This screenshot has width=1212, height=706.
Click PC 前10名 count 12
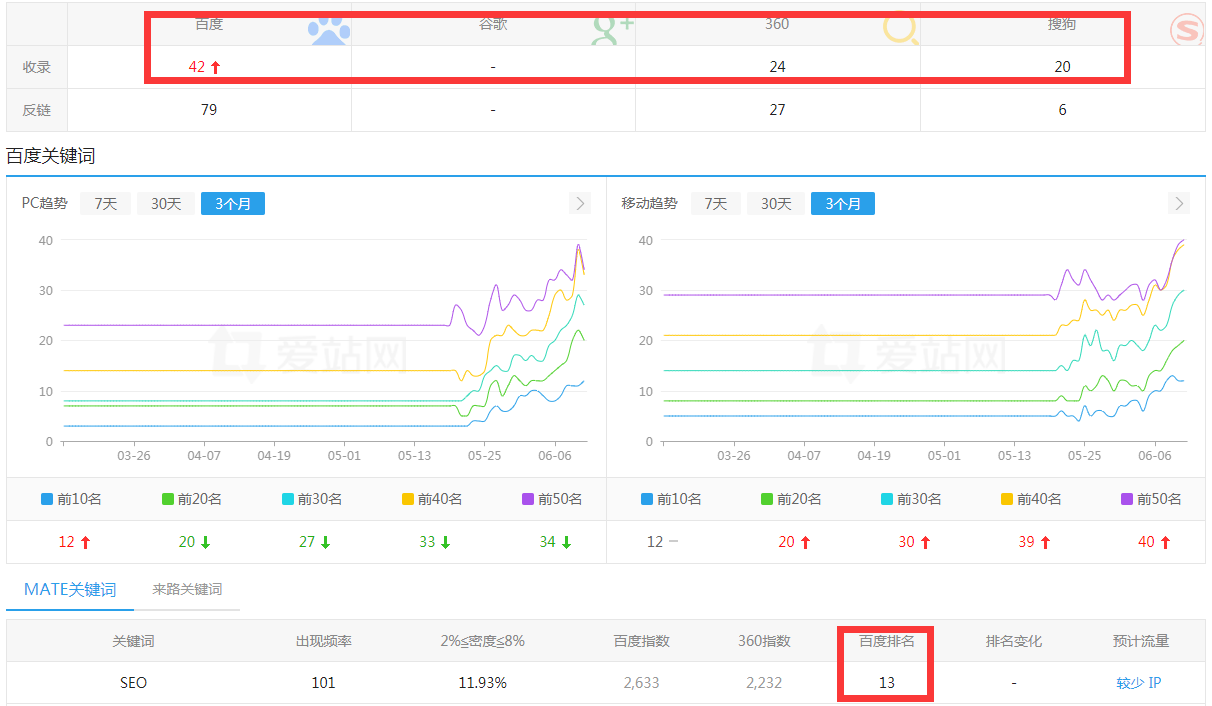click(x=67, y=542)
